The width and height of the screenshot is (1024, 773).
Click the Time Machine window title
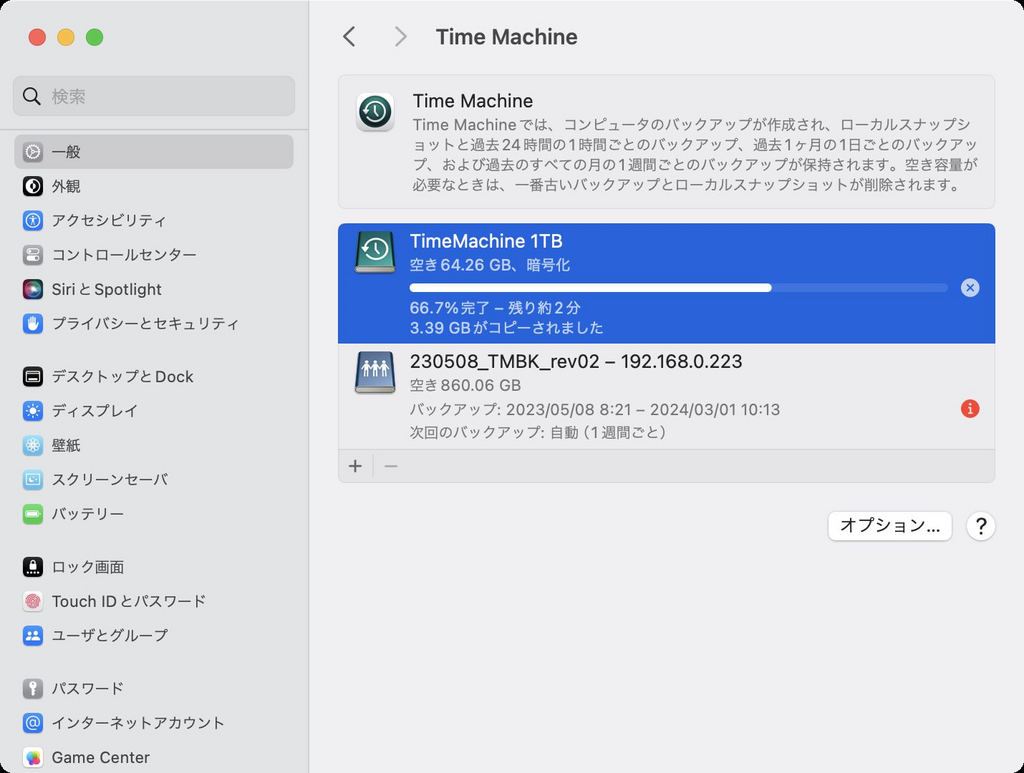pos(507,37)
